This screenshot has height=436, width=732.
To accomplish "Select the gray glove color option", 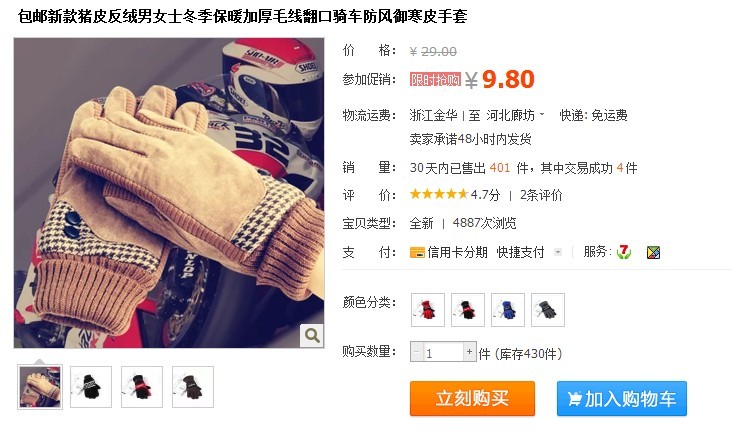I will 548,310.
